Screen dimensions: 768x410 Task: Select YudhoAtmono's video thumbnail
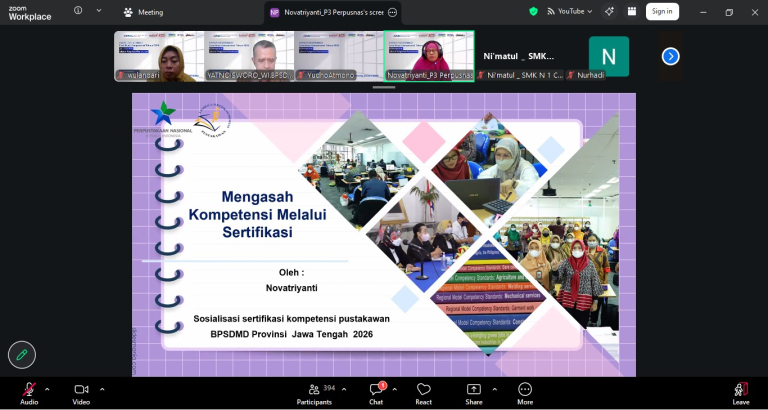coord(338,56)
